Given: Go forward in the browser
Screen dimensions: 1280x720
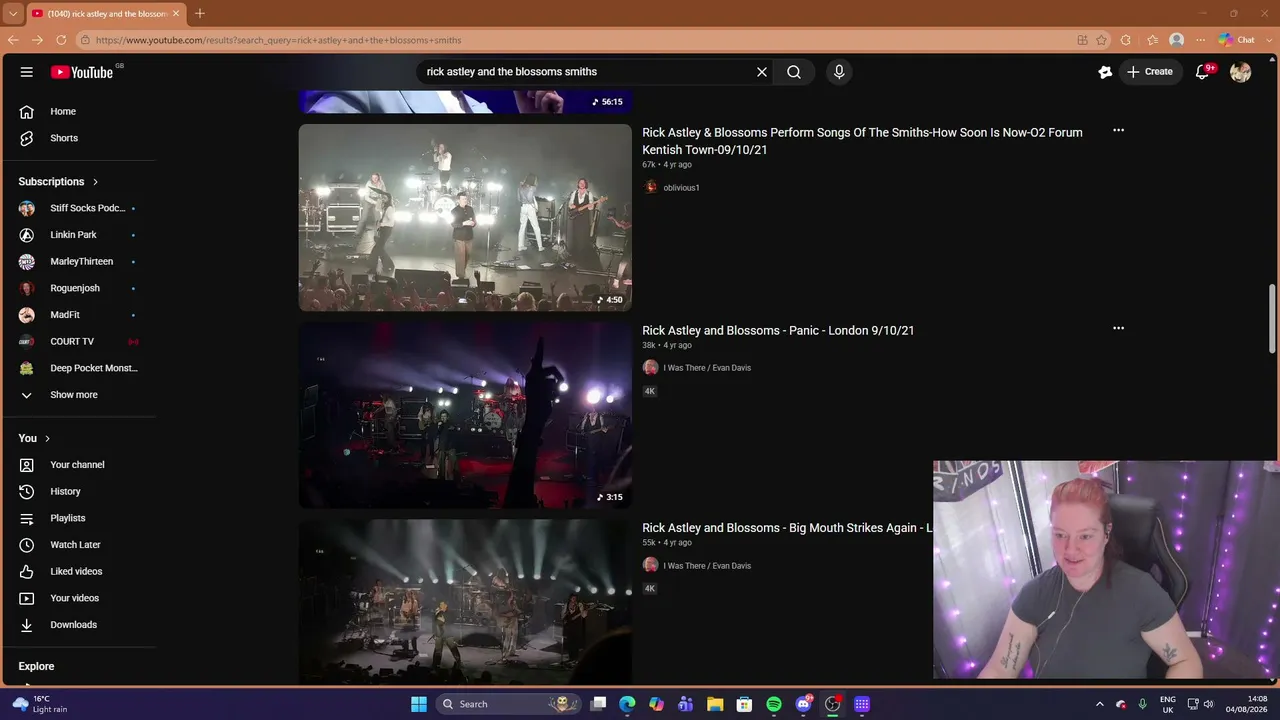Looking at the screenshot, I should click(37, 40).
